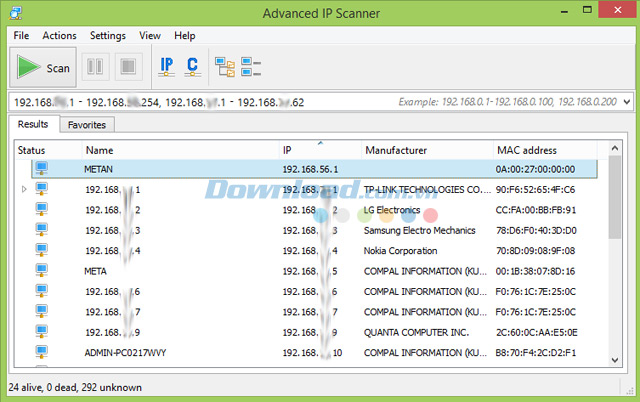Screen dimensions: 640x402
Task: Select the META device name
Action: click(95, 271)
